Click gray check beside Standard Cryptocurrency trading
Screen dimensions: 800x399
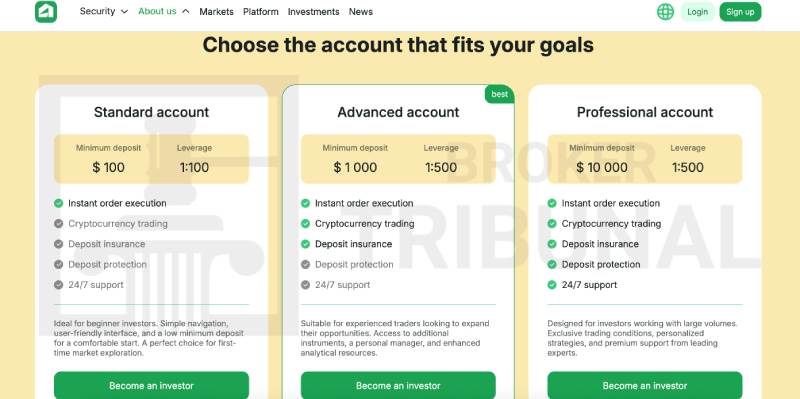click(x=59, y=223)
